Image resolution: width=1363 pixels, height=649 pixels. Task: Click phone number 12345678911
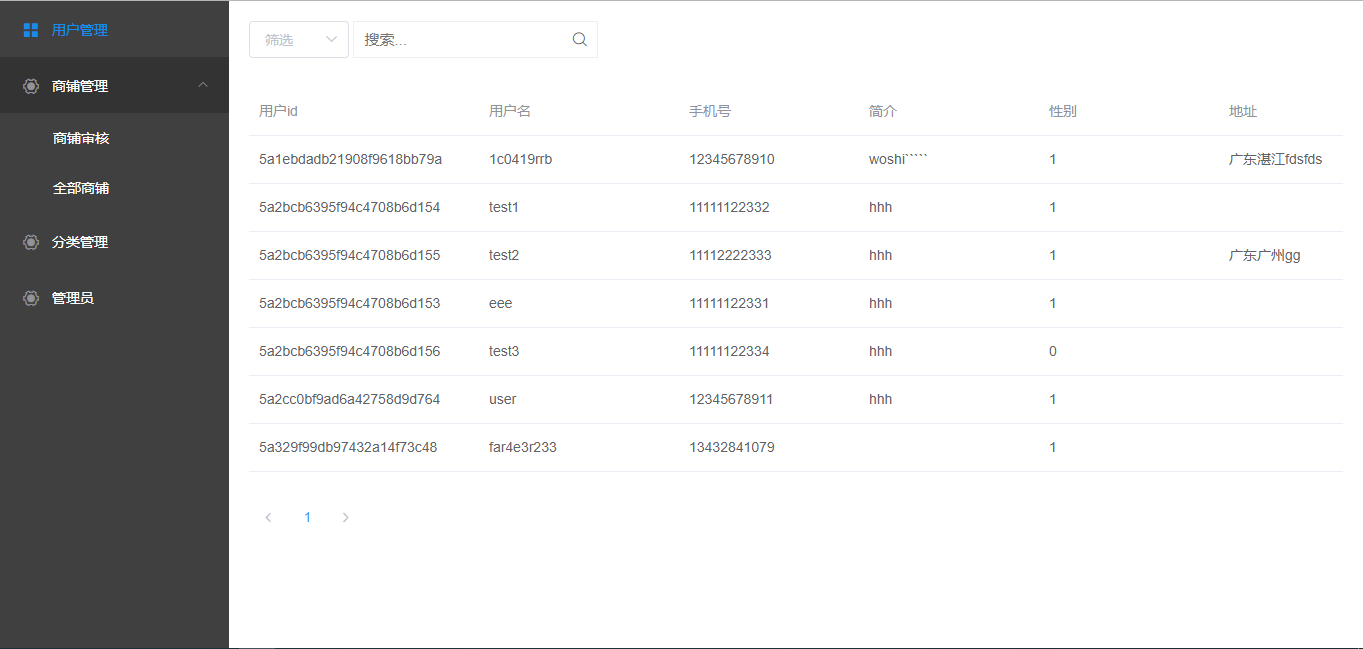point(731,399)
